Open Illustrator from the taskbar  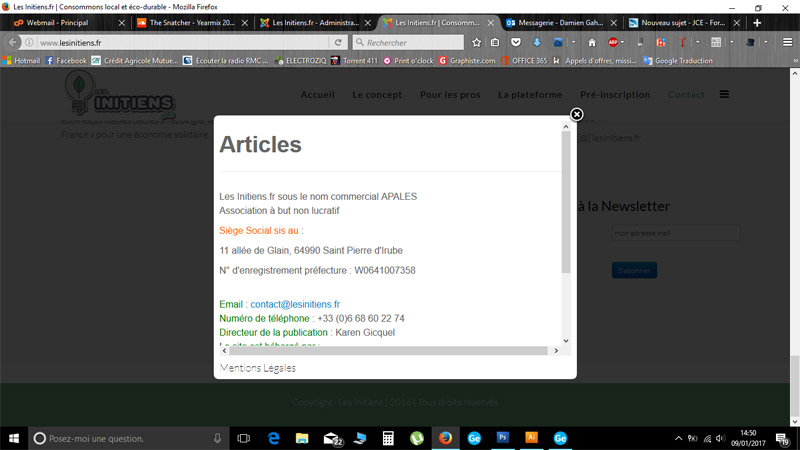[x=531, y=438]
